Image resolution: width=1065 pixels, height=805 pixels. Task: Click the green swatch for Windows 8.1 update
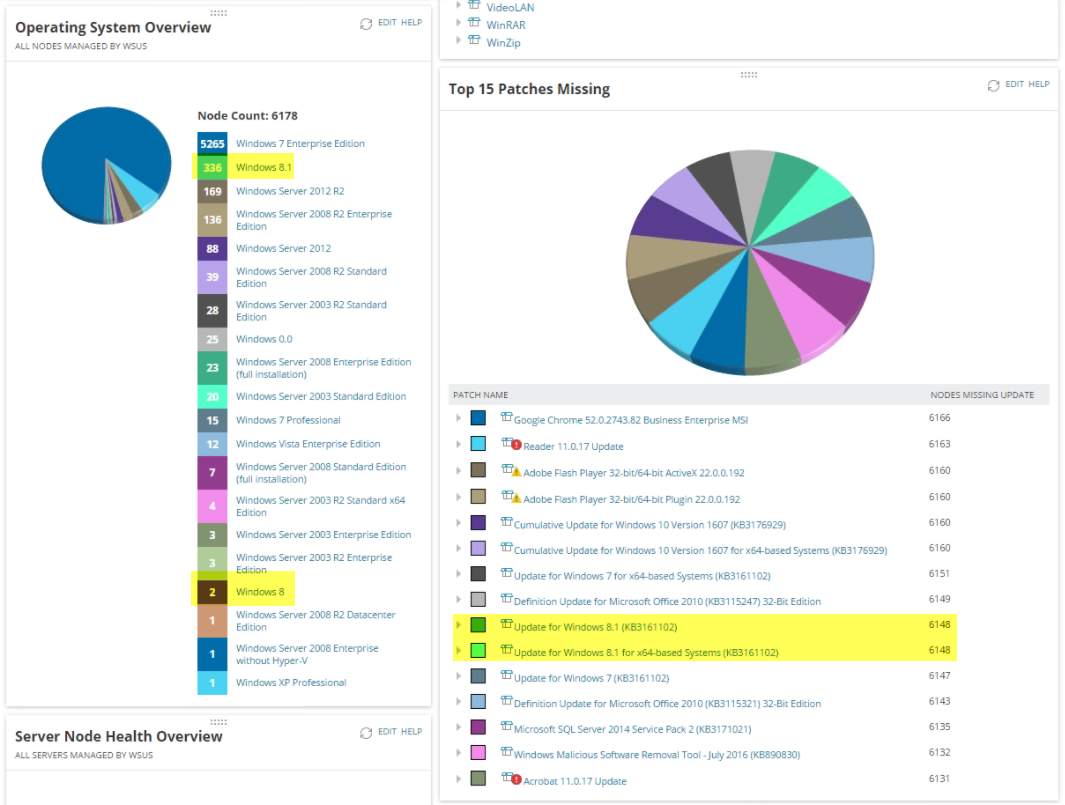pyautogui.click(x=478, y=625)
